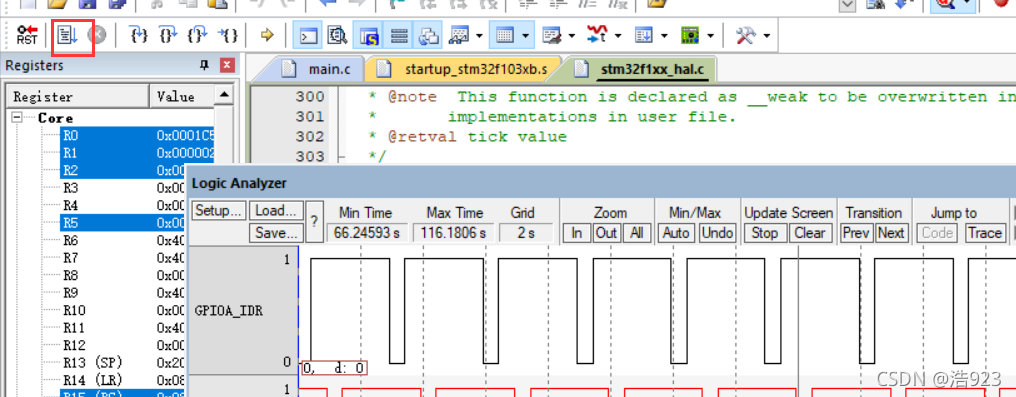Show next statement yellow arrow icon

point(267,35)
